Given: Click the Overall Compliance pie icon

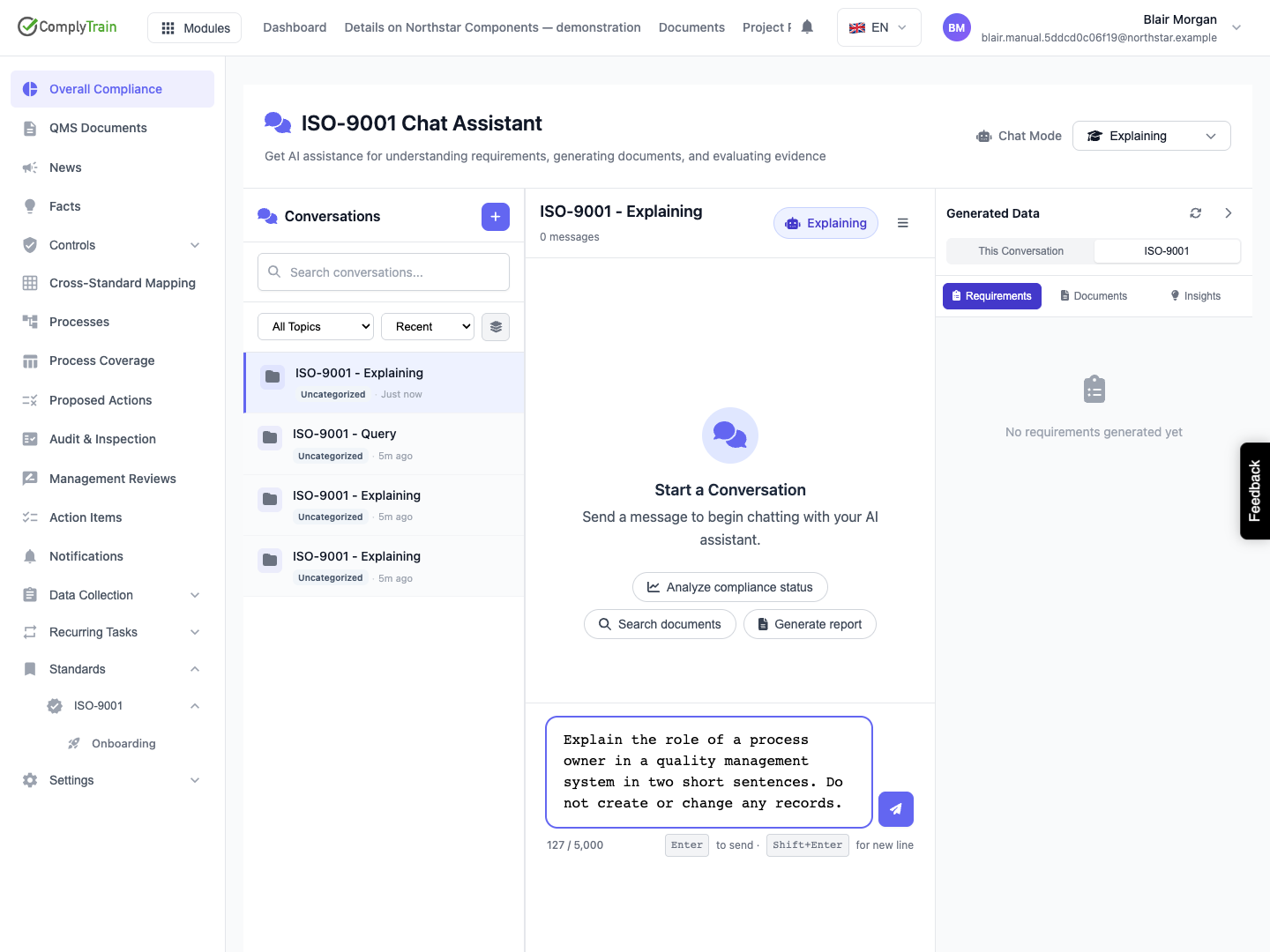Looking at the screenshot, I should [30, 89].
